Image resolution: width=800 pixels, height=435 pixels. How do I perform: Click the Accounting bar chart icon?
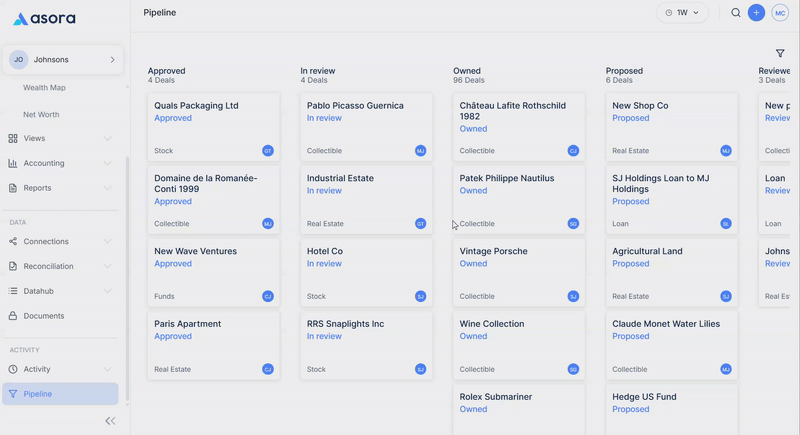(x=13, y=163)
